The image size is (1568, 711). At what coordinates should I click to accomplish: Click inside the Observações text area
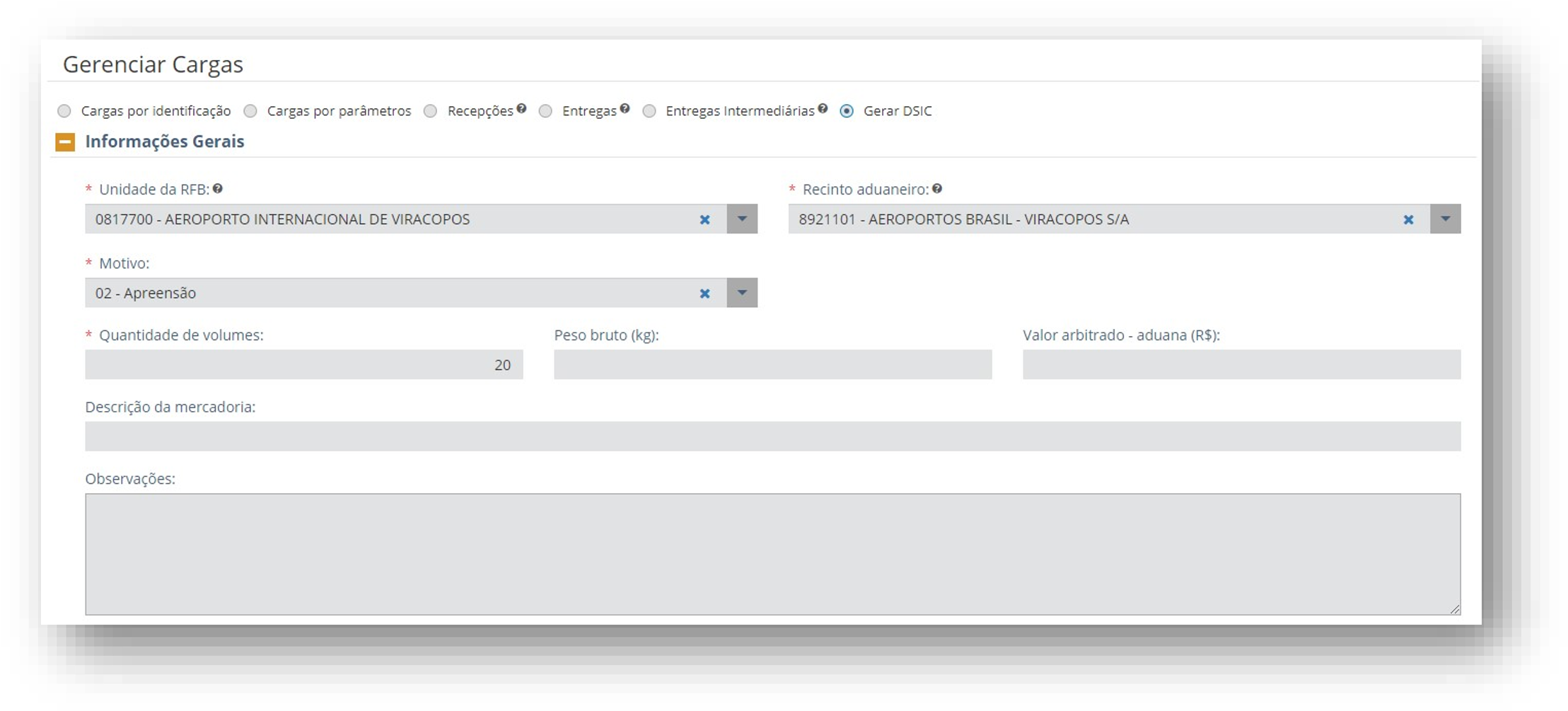click(x=773, y=555)
